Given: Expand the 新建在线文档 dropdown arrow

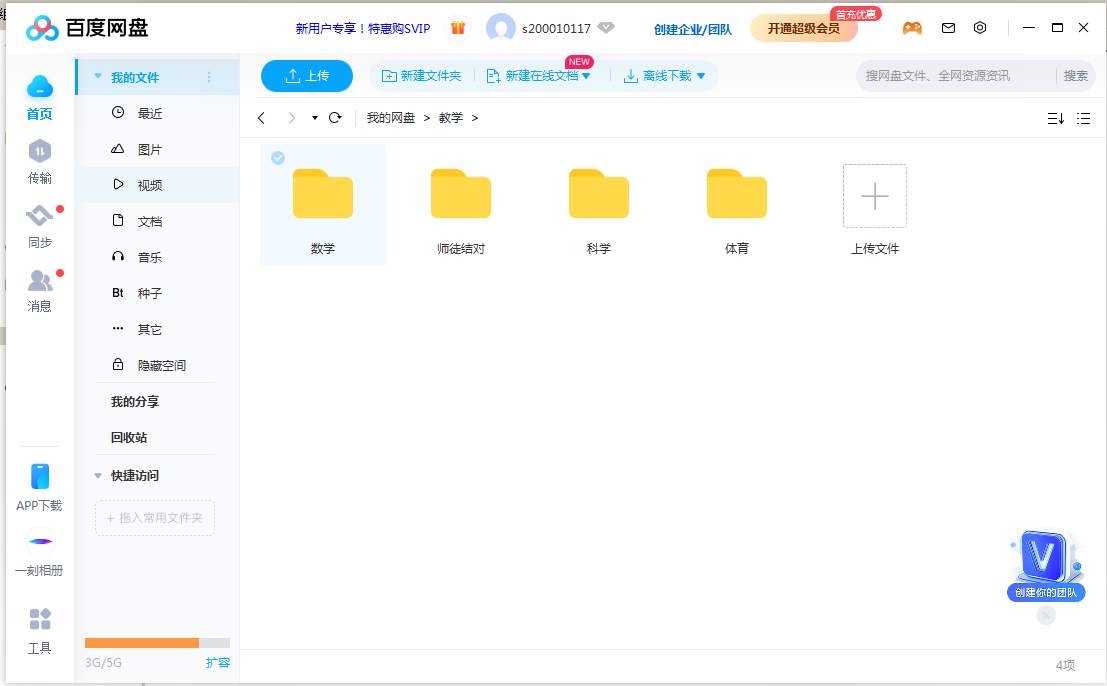Looking at the screenshot, I should click(587, 76).
